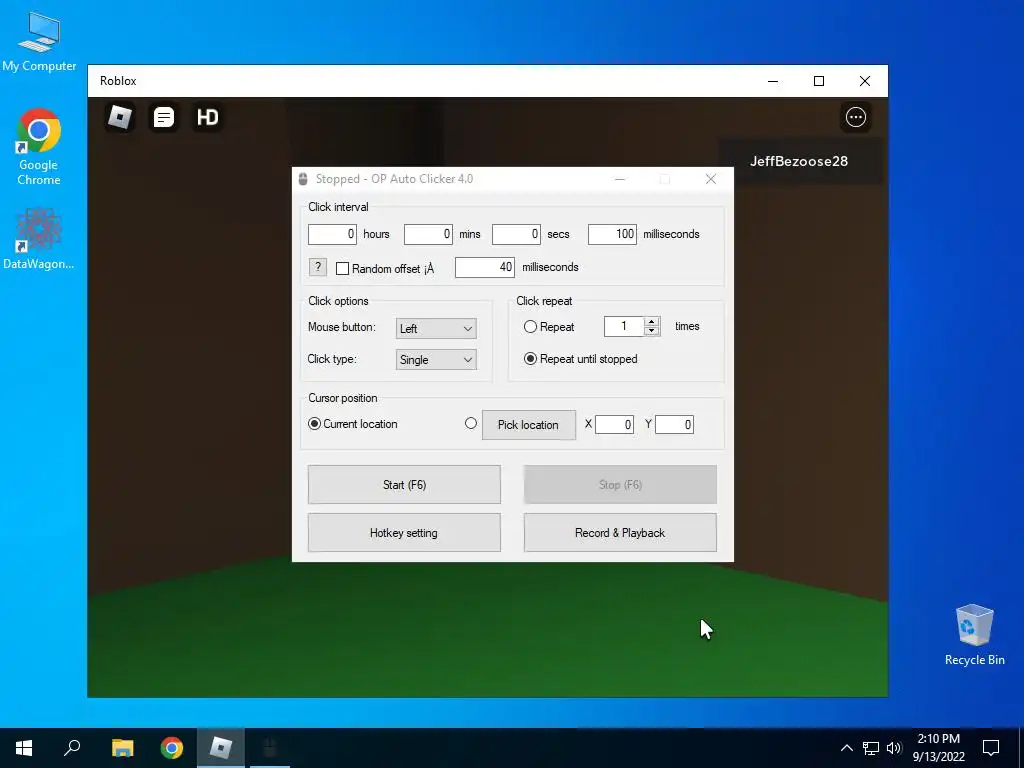Open File Explorer from the taskbar
Viewport: 1024px width, 768px height.
122,748
